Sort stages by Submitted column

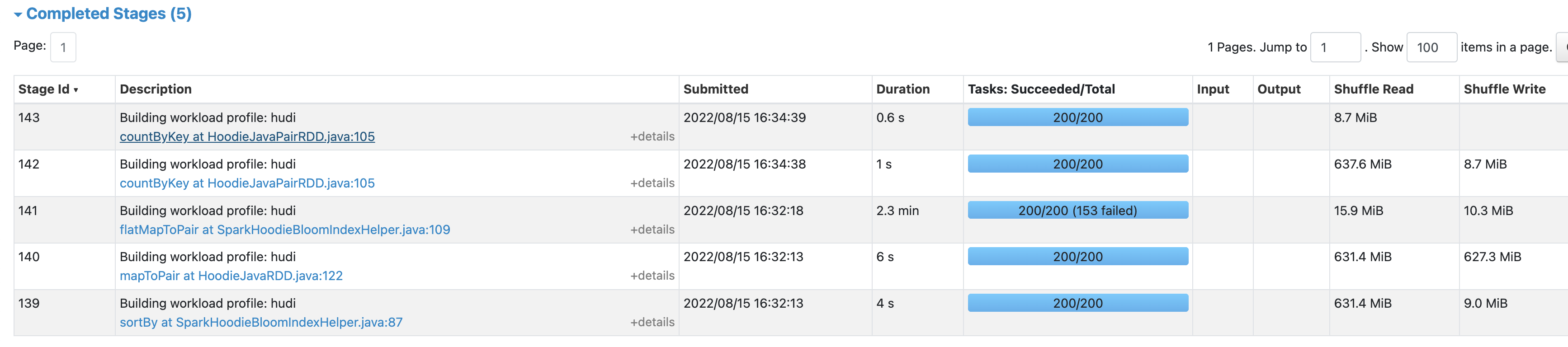(717, 89)
